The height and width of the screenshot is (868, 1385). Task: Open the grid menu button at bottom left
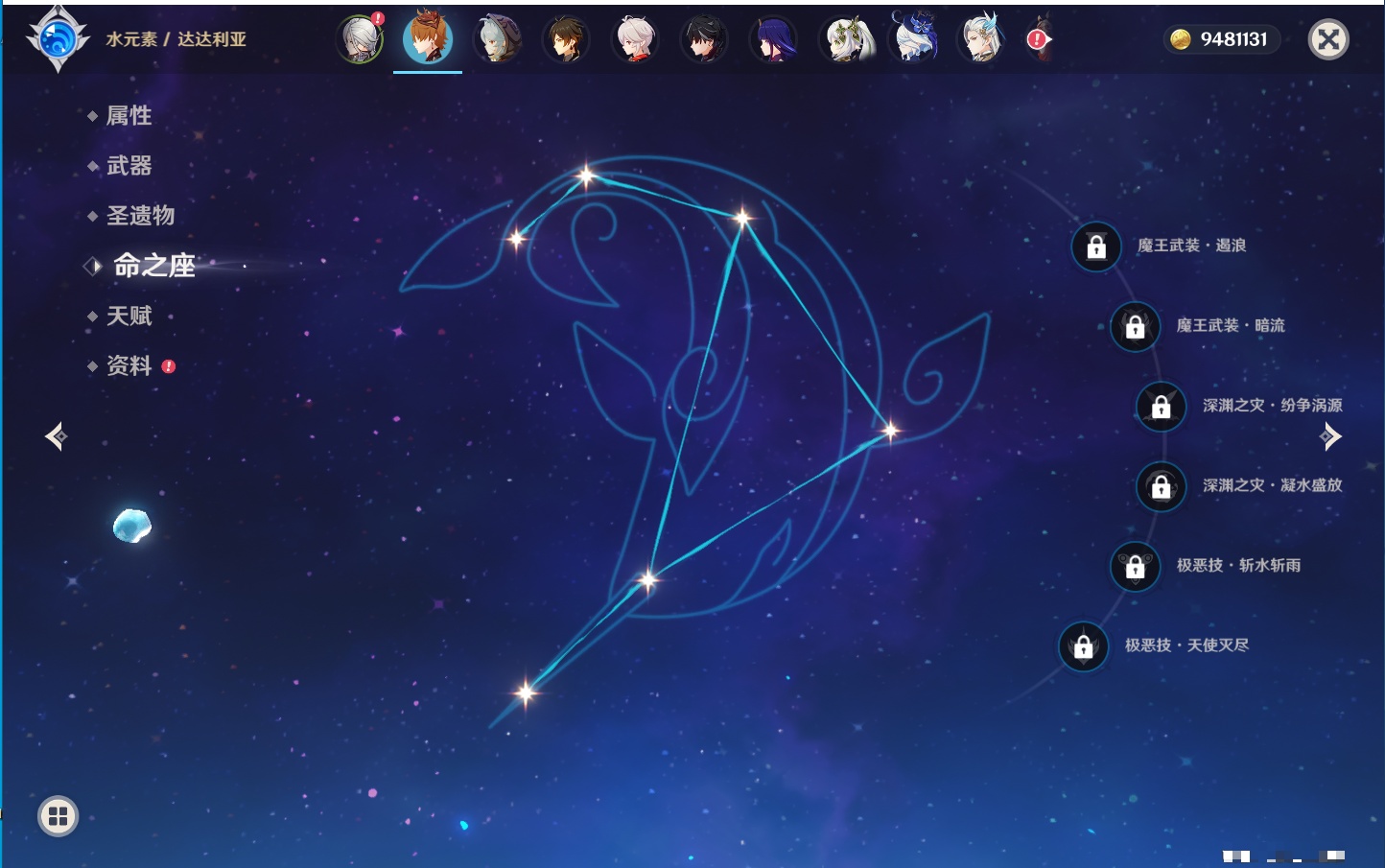(58, 816)
